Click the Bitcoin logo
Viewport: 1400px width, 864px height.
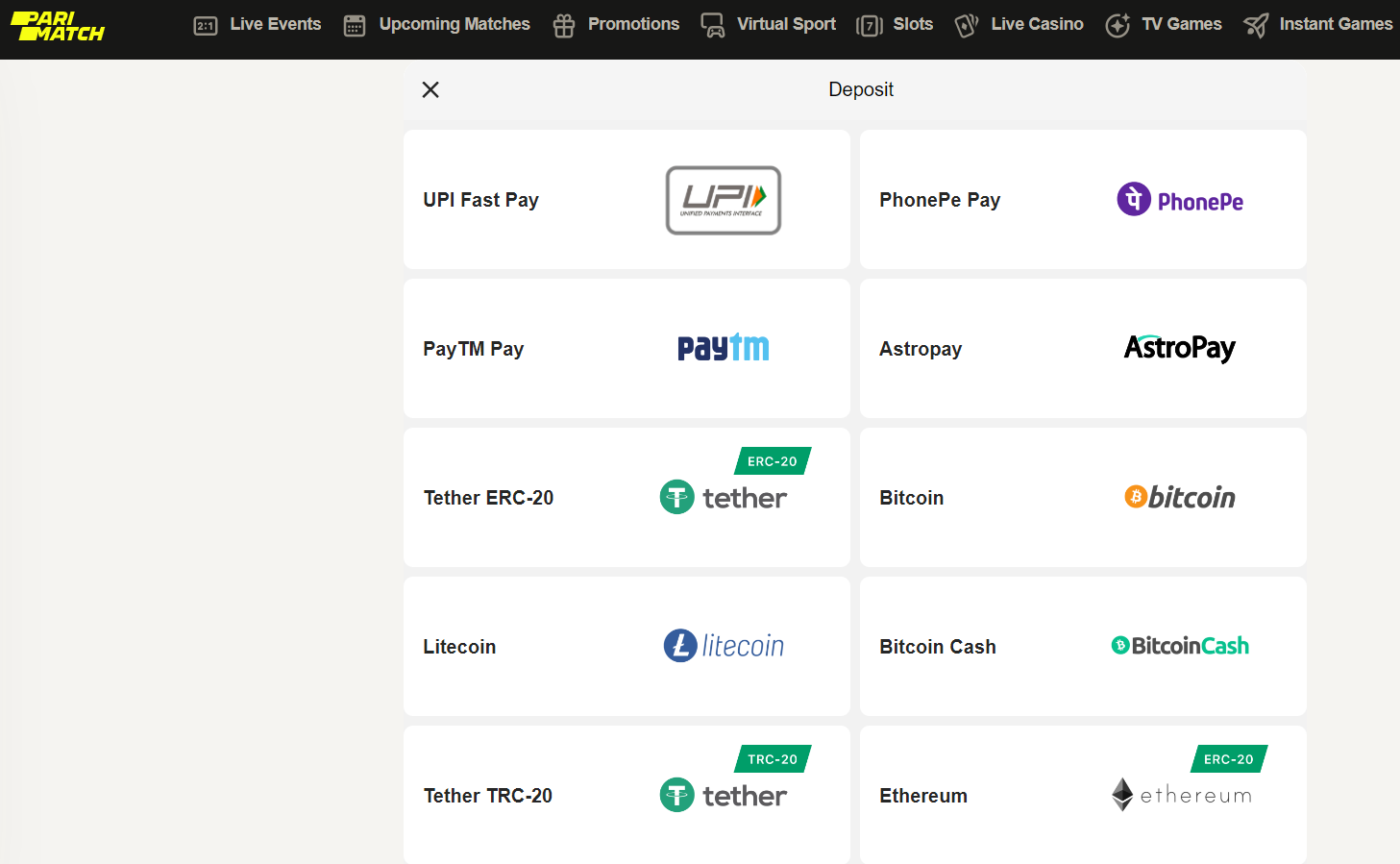click(x=1180, y=497)
